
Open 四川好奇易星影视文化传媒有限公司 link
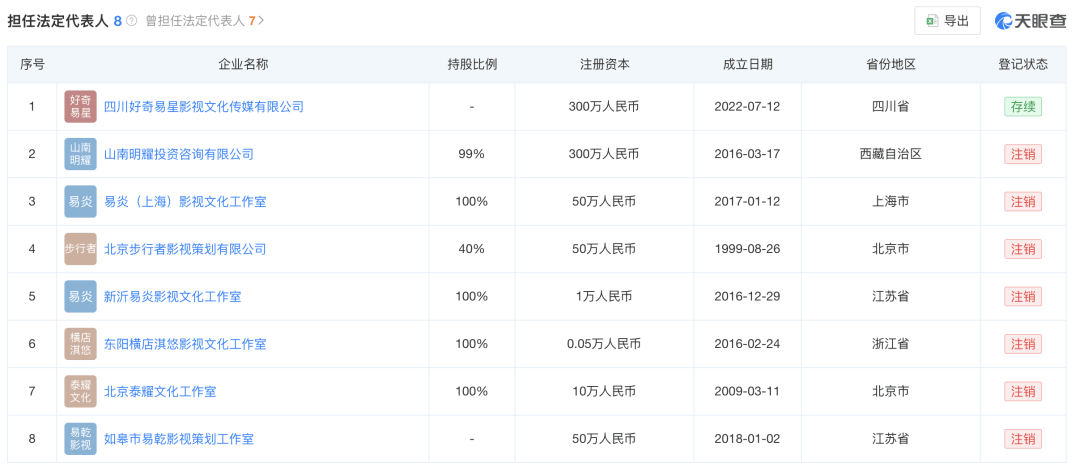204,107
